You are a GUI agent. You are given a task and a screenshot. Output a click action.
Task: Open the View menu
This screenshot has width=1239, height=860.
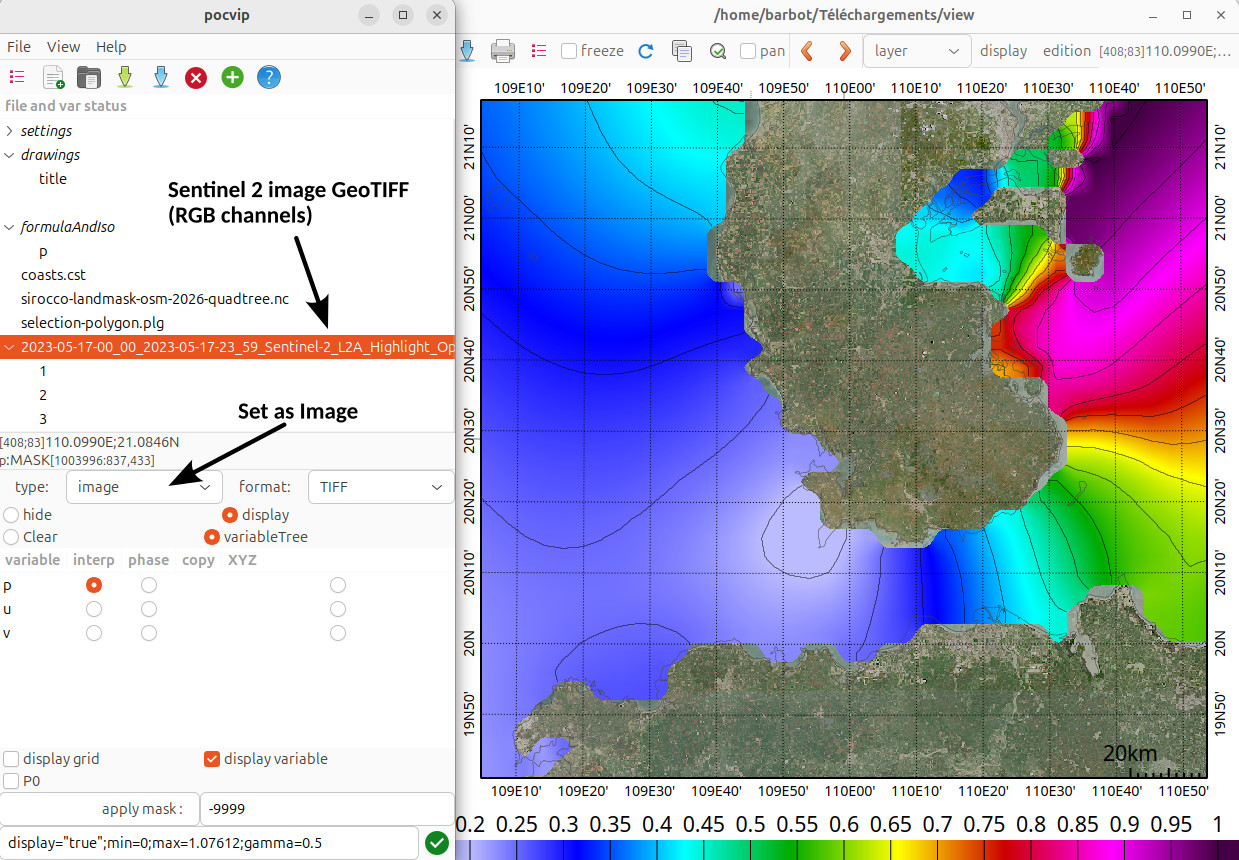(x=64, y=47)
